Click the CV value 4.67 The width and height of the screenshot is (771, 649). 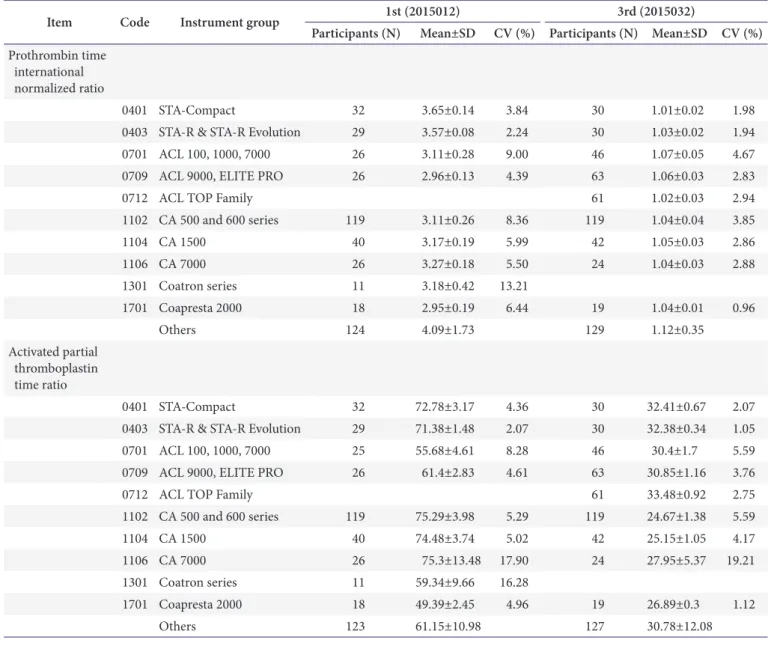coord(743,154)
